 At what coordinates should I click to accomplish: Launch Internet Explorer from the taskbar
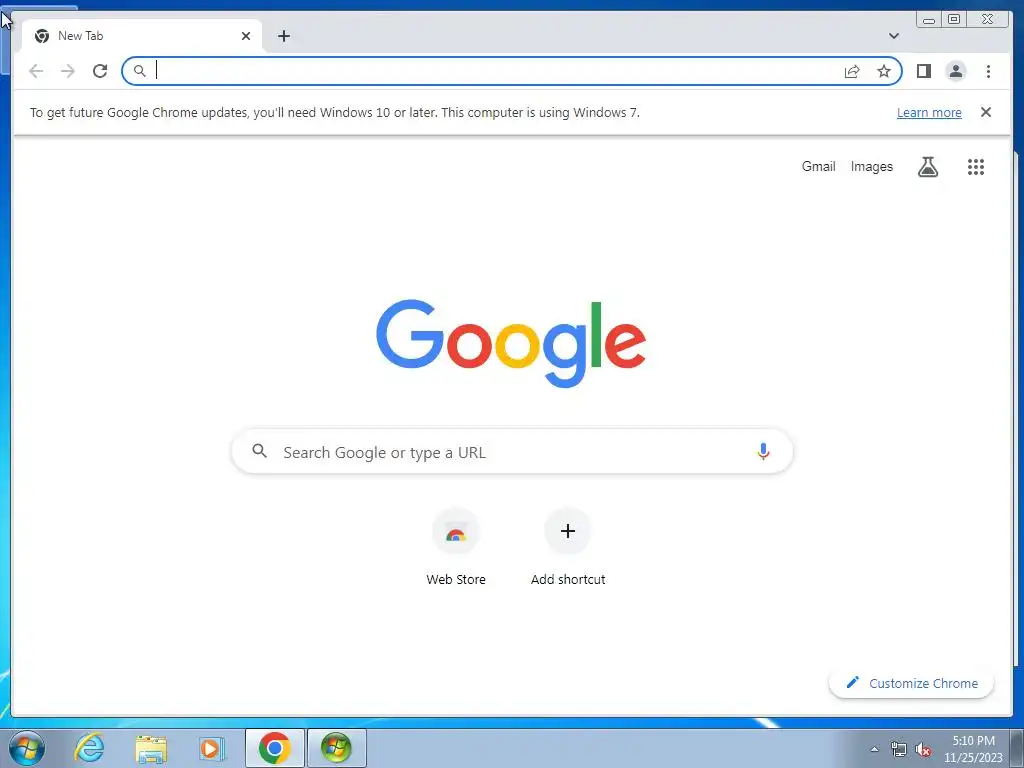89,748
